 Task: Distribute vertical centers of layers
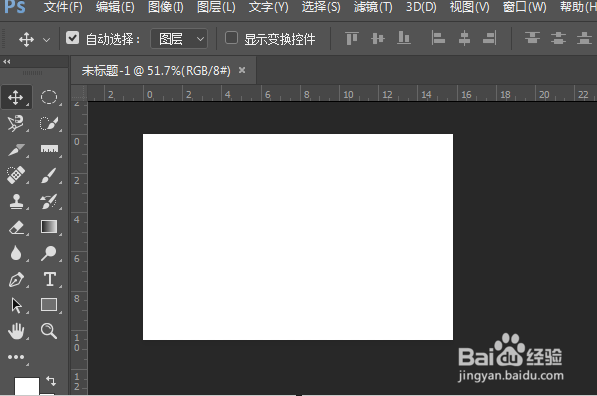(x=558, y=38)
